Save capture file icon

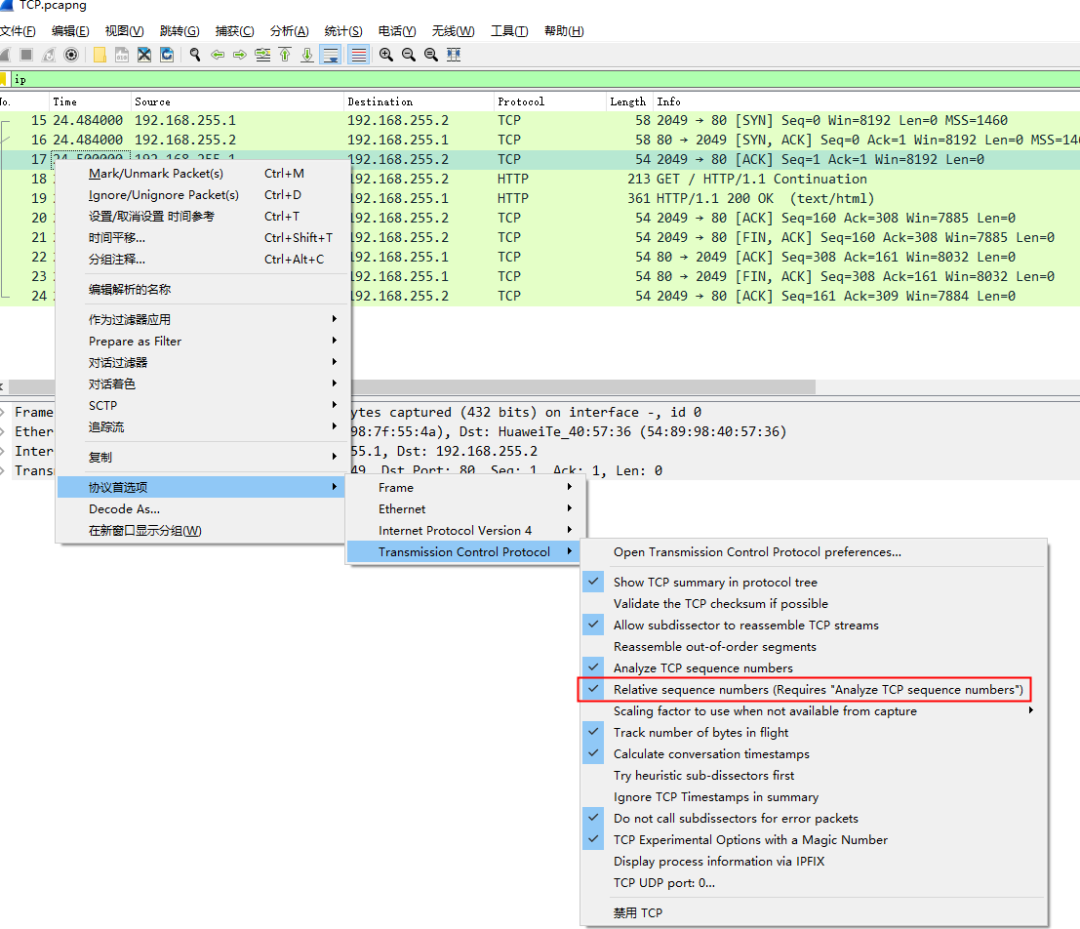point(122,54)
